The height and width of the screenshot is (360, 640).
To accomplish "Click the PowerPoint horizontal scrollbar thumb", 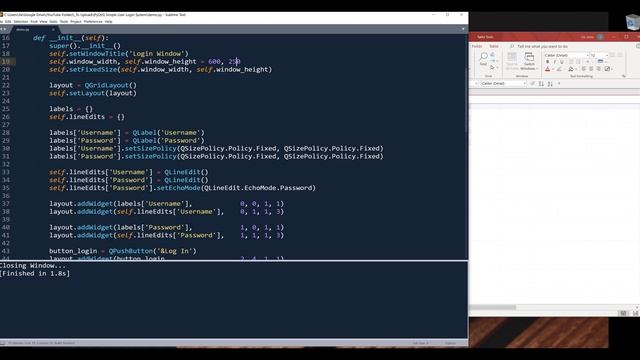I will pos(492,307).
